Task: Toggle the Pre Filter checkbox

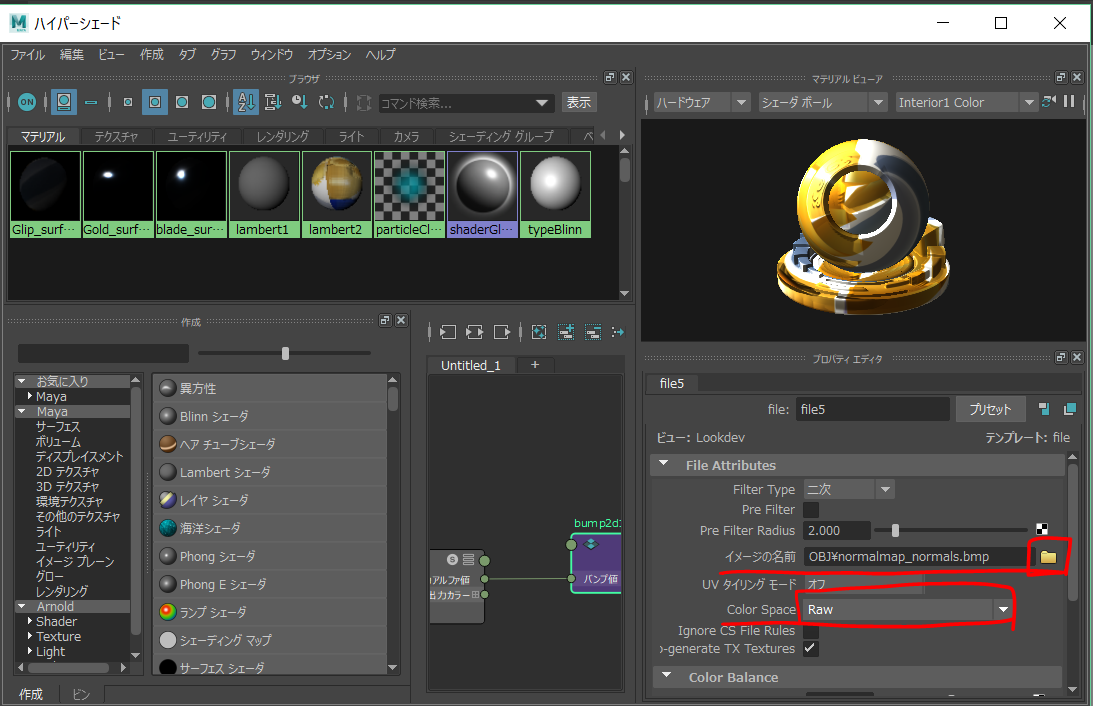Action: click(811, 509)
